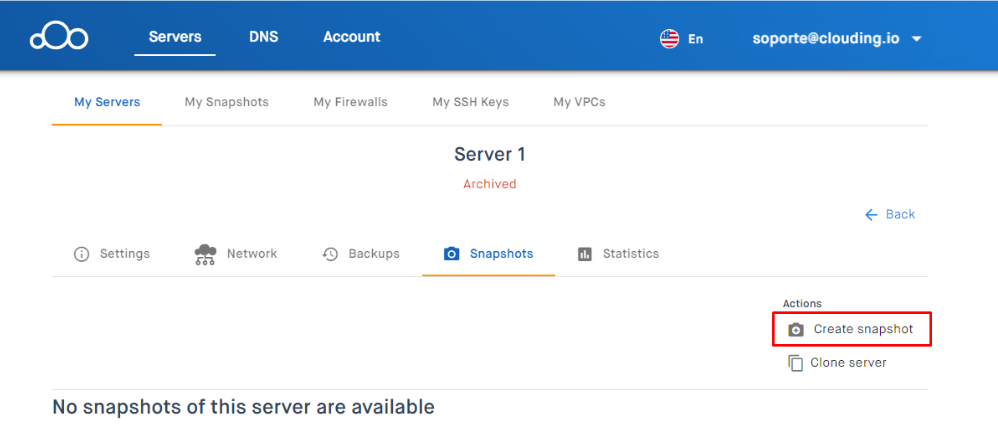Image resolution: width=998 pixels, height=445 pixels.
Task: Go to the Account menu
Action: click(351, 37)
